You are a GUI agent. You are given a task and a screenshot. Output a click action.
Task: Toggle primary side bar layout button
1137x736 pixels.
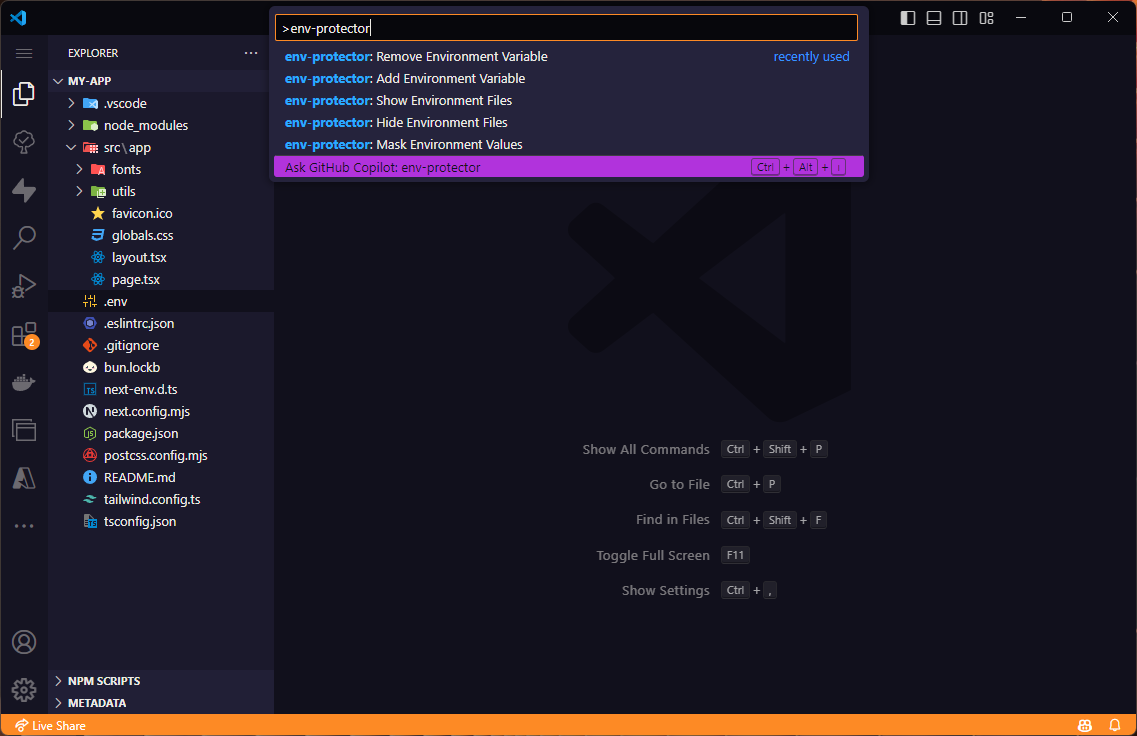(x=908, y=17)
